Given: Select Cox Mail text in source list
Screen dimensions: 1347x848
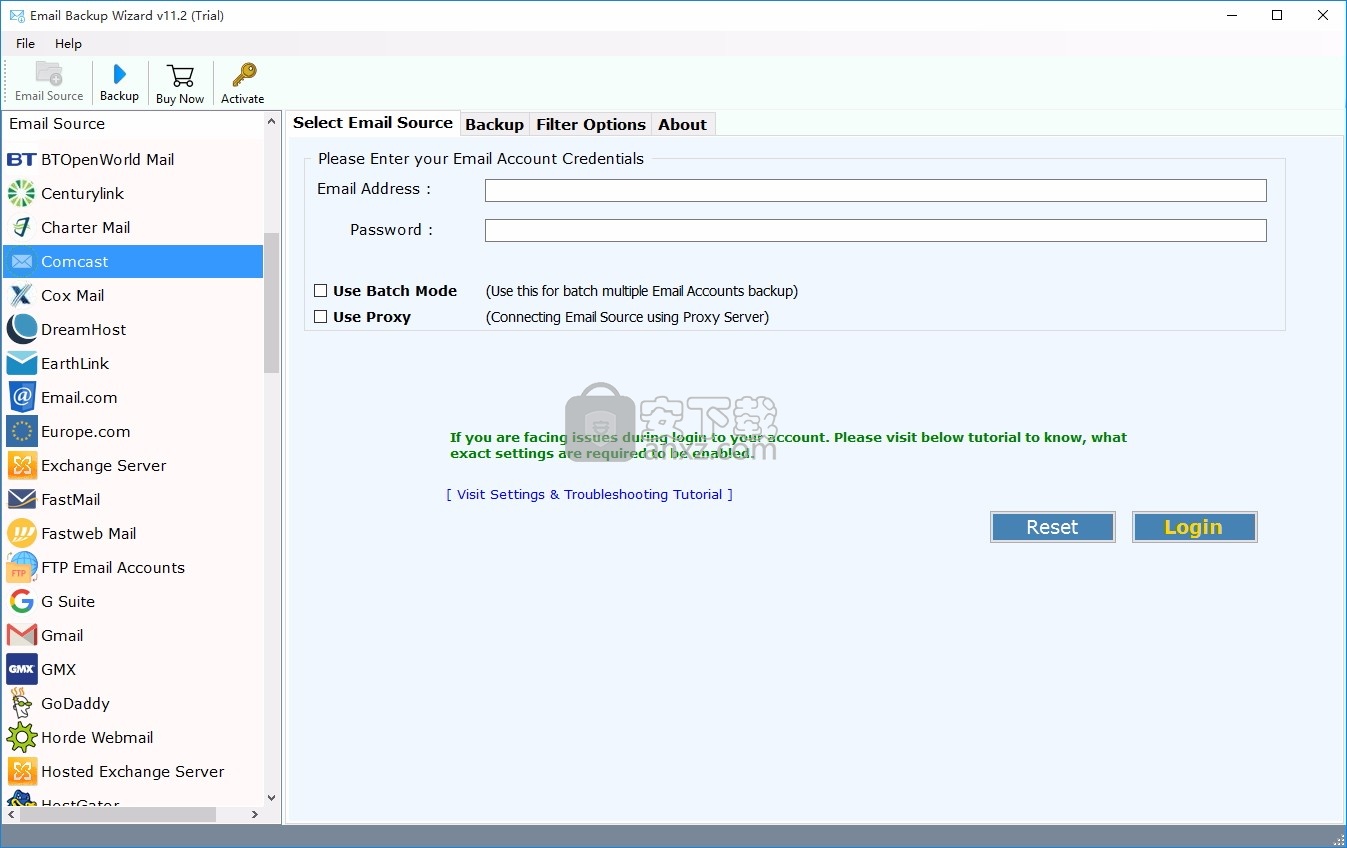Looking at the screenshot, I should tap(73, 295).
